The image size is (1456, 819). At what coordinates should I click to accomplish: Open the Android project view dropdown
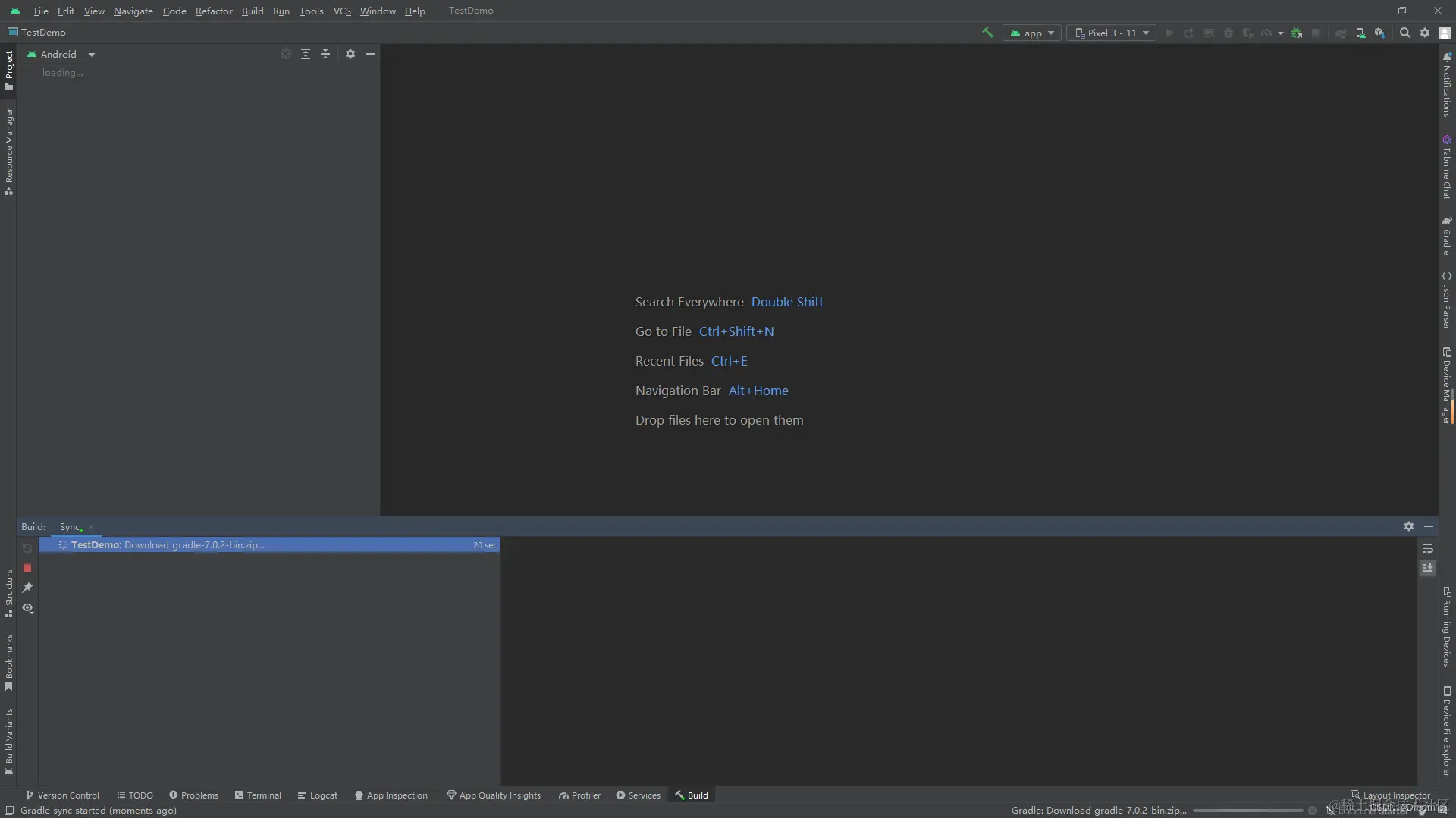point(61,55)
